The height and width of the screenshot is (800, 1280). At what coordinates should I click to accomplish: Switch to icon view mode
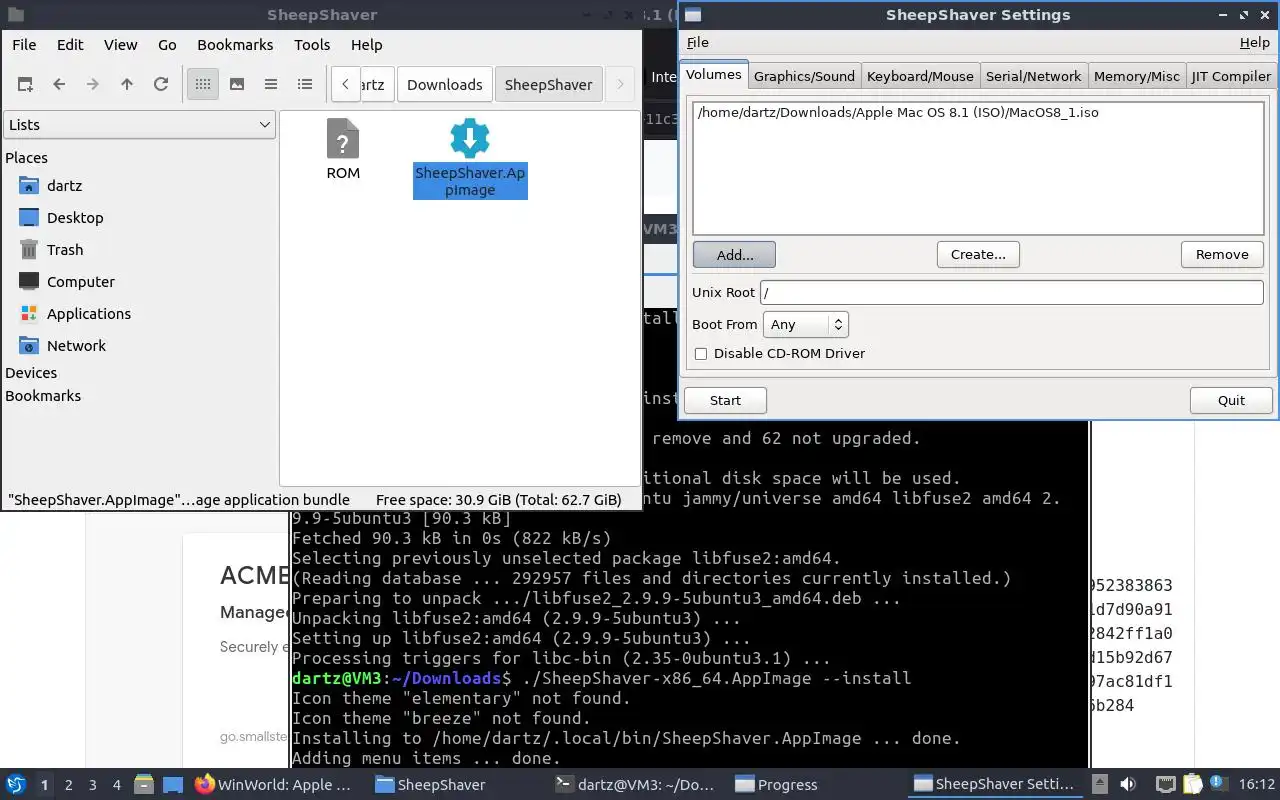(203, 85)
